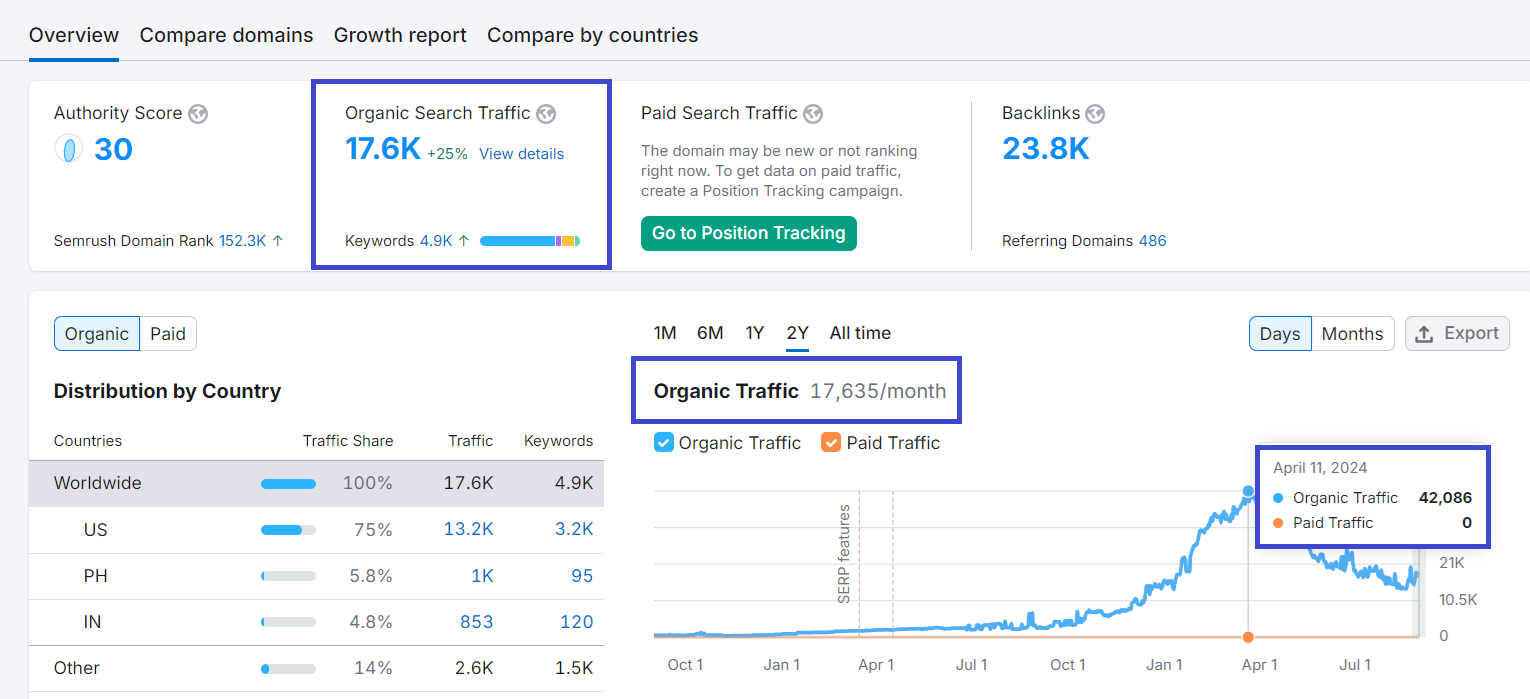Click the Authority Score oval badge icon
This screenshot has width=1530, height=699.
[68, 150]
